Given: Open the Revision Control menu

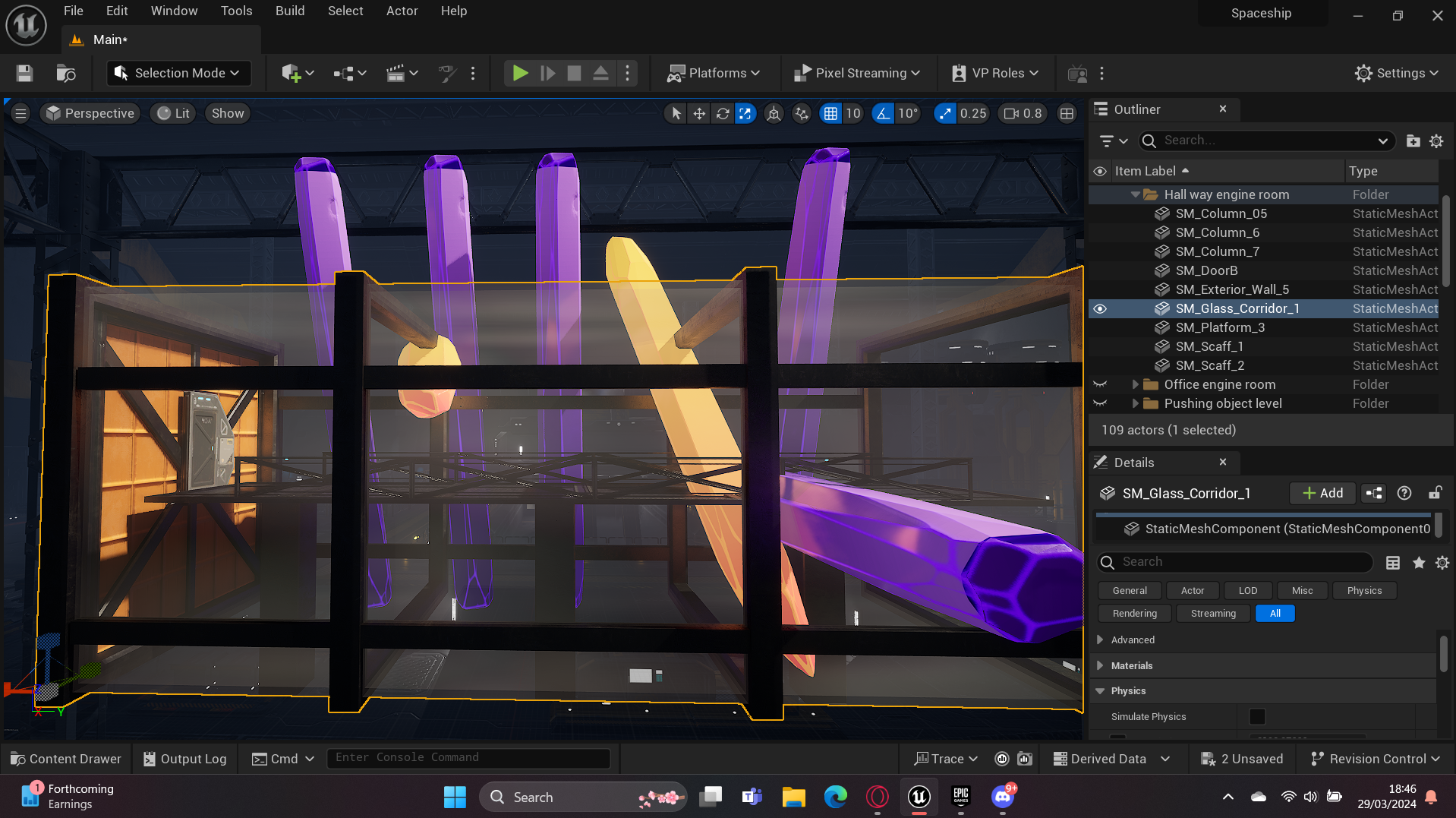Looking at the screenshot, I should point(1375,758).
